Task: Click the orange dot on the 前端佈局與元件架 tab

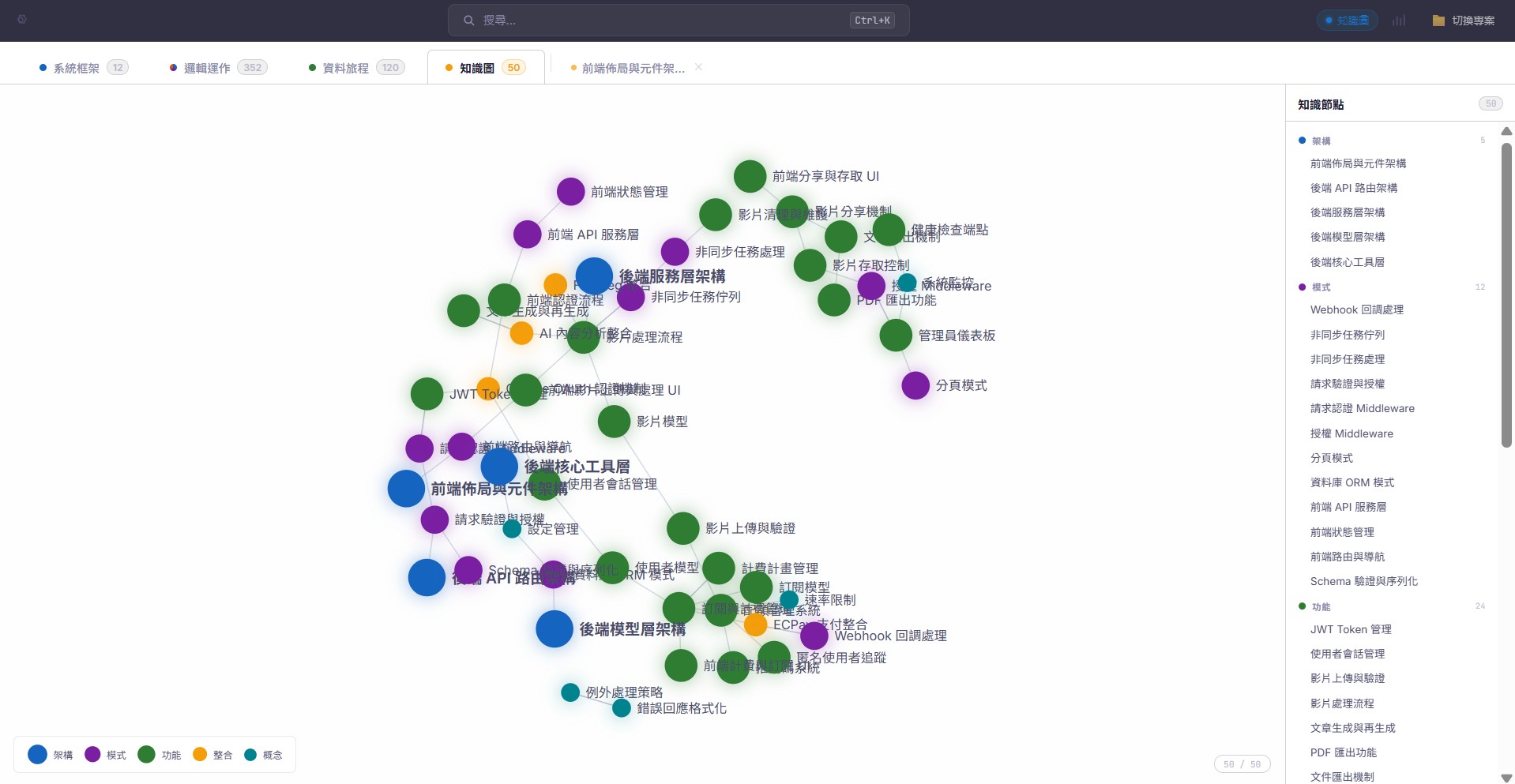Action: (x=573, y=68)
